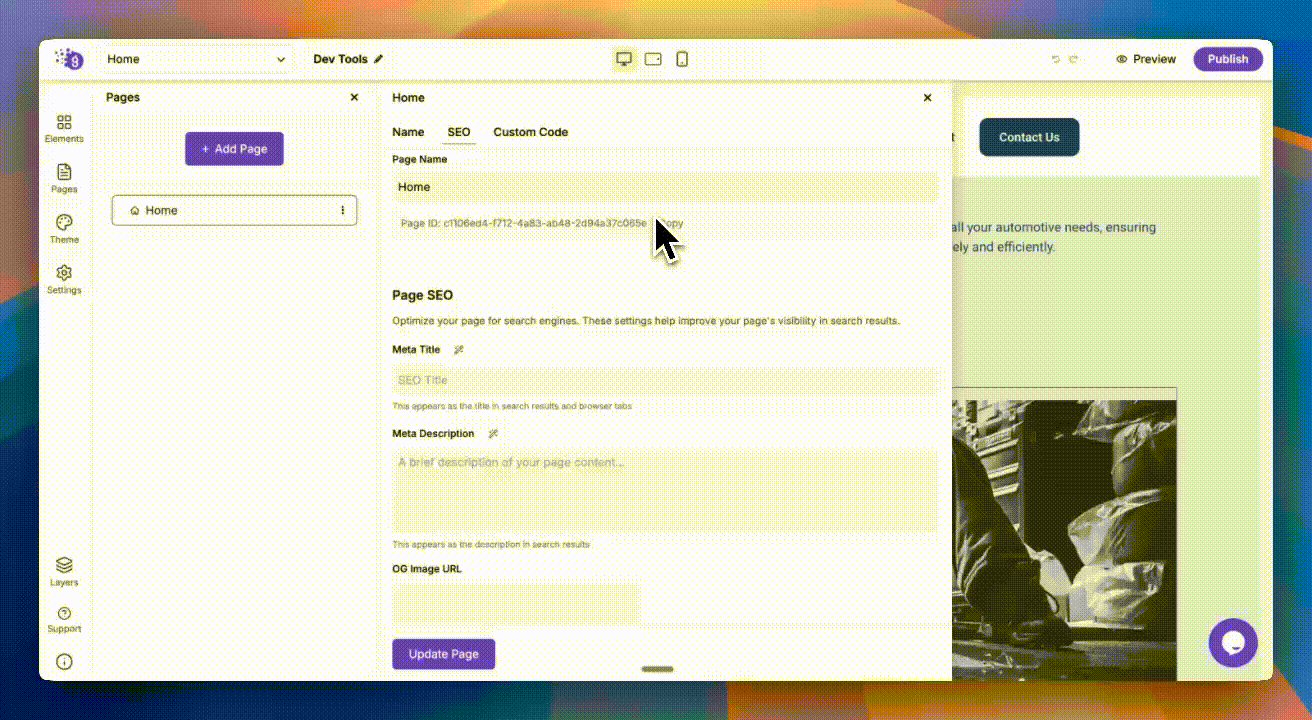Click the Update Page button
Screen dimensions: 1312x720
pos(444,654)
